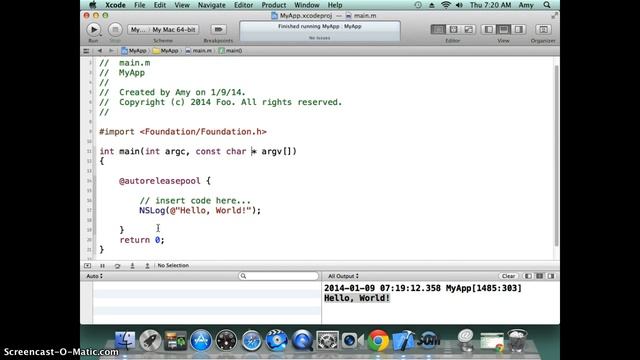Go forward in editor history
This screenshot has height=360, width=640.
tap(111, 51)
